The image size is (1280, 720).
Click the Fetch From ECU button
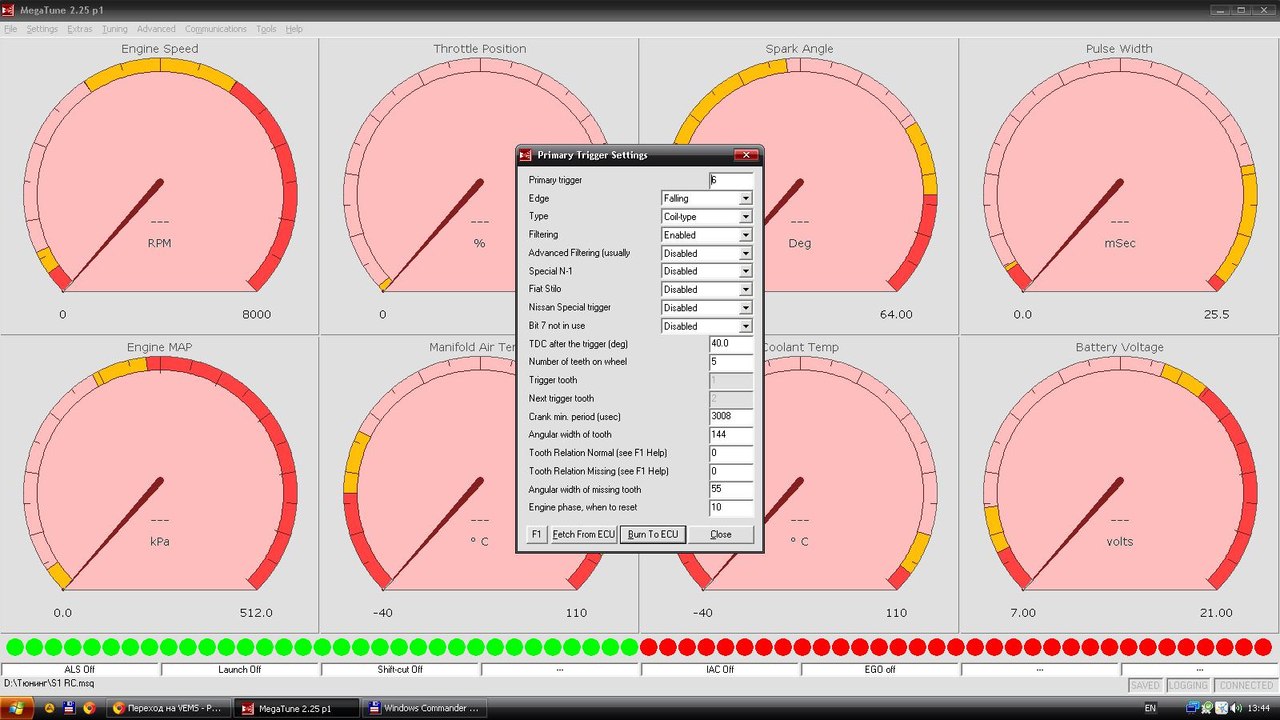[583, 534]
